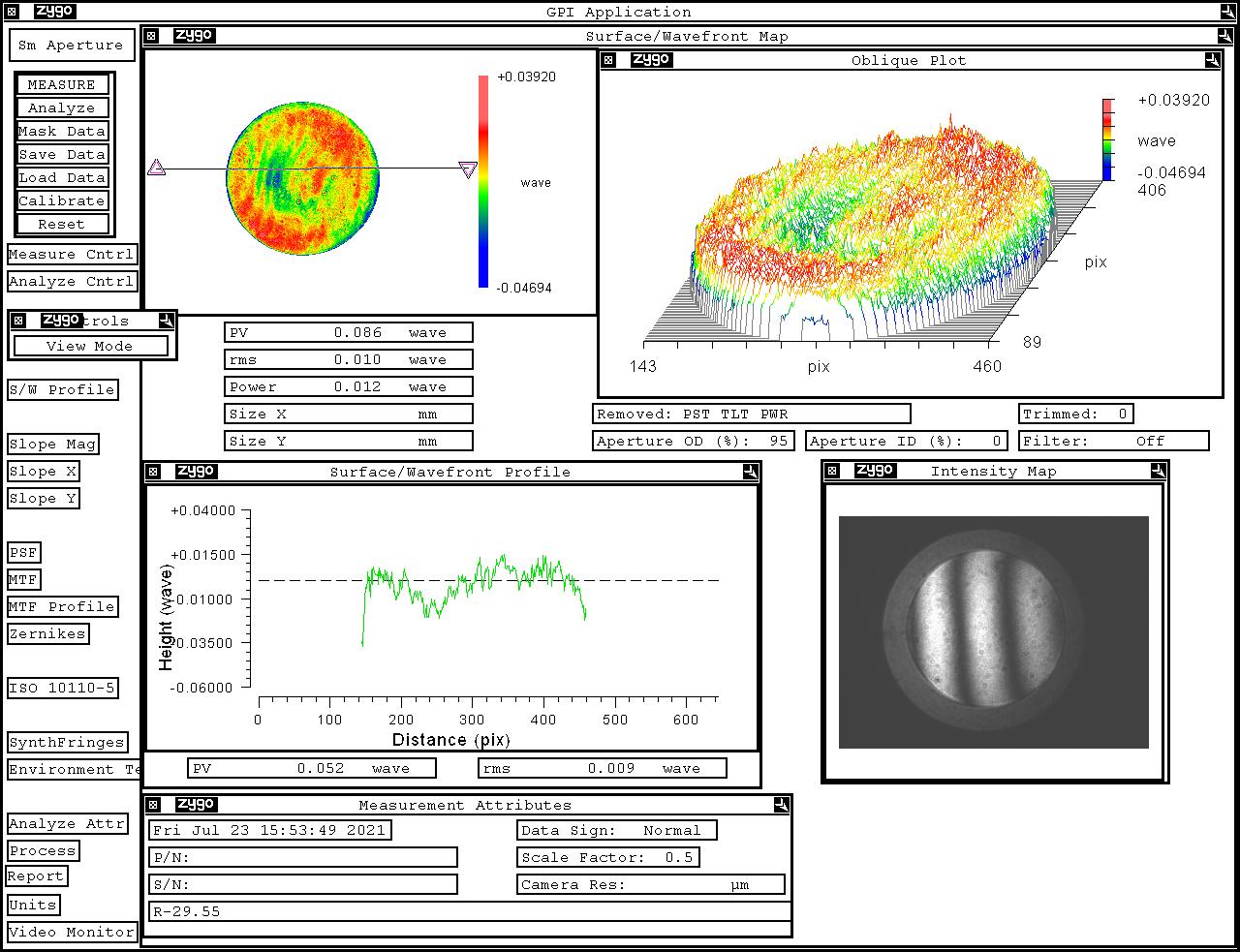Click the Sm Aperture button
1240x952 pixels.
[71, 45]
